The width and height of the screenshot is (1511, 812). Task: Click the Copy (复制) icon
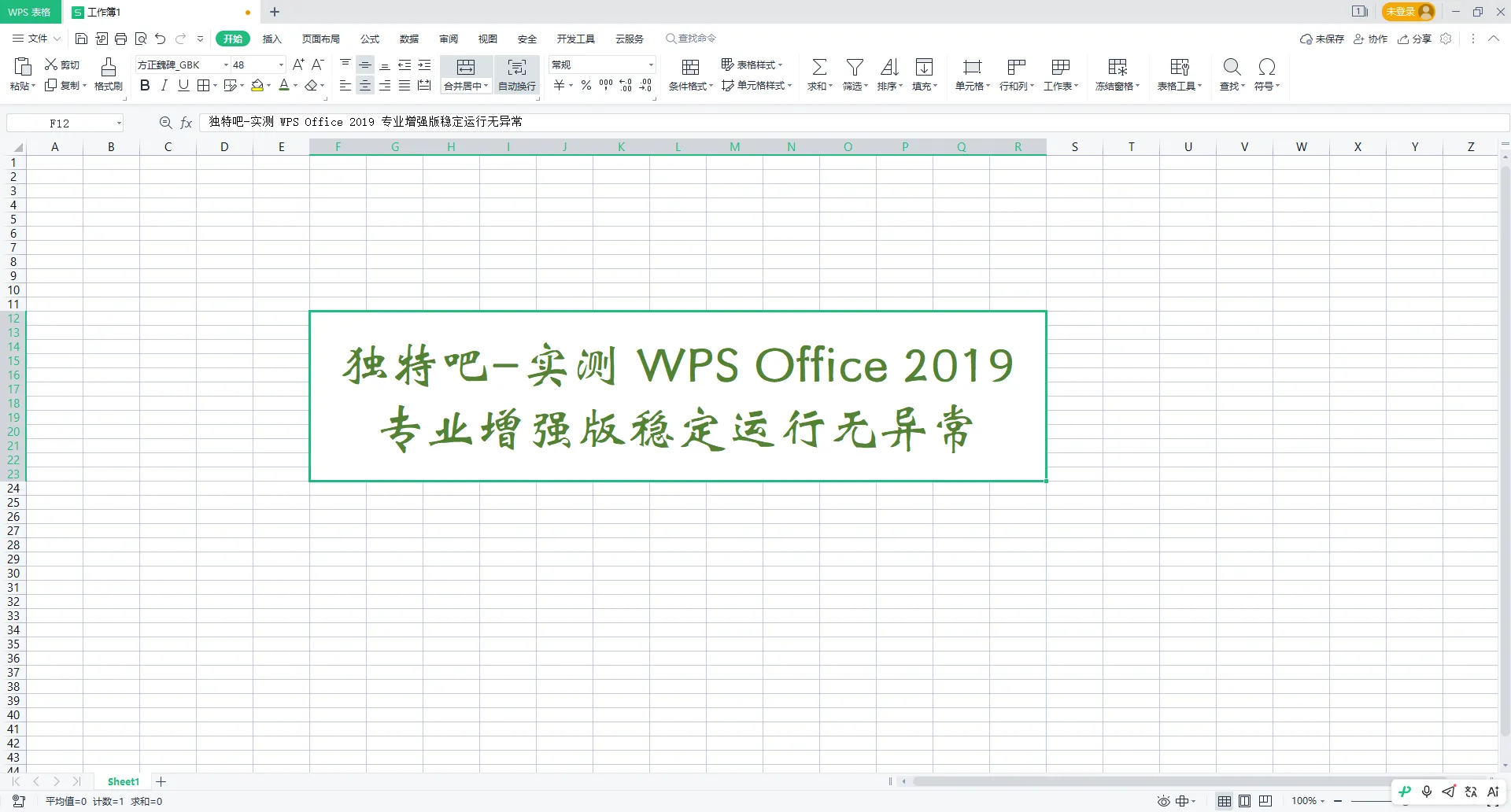click(x=51, y=85)
